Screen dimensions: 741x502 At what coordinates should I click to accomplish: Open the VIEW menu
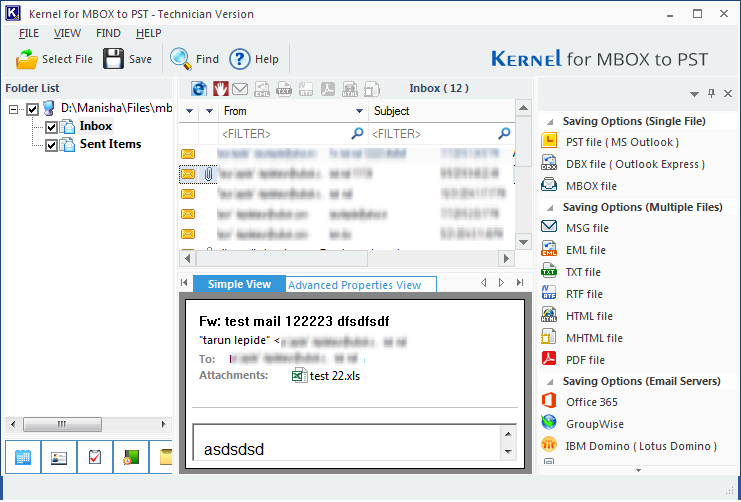coord(67,34)
